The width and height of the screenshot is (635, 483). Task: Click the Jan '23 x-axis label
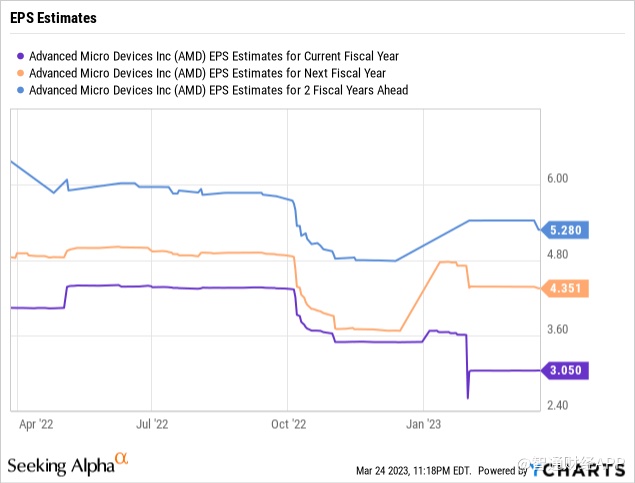pyautogui.click(x=424, y=423)
